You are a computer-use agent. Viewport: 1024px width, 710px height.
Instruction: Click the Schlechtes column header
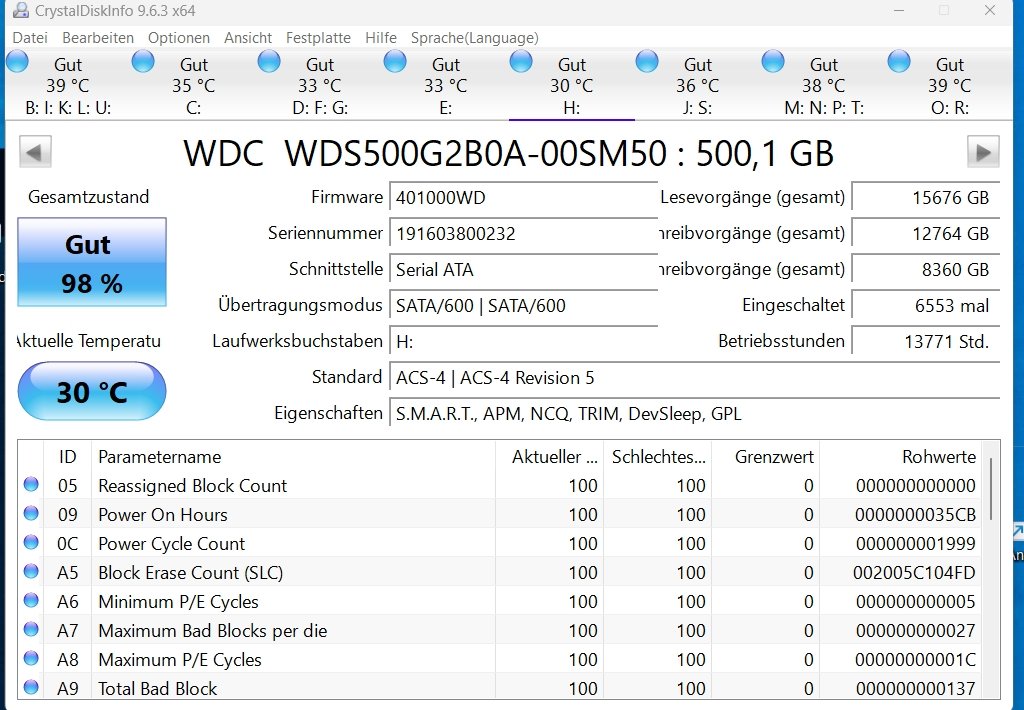point(658,457)
